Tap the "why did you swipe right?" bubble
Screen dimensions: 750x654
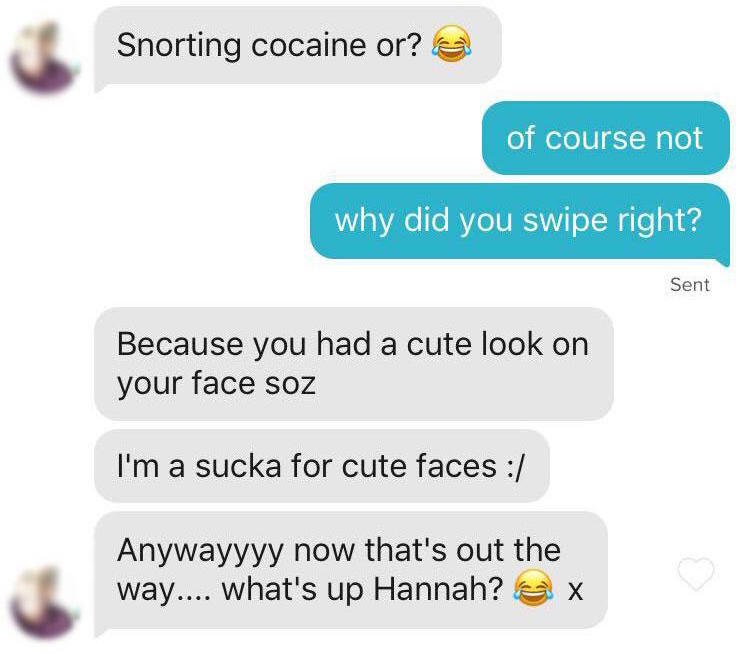(x=519, y=222)
